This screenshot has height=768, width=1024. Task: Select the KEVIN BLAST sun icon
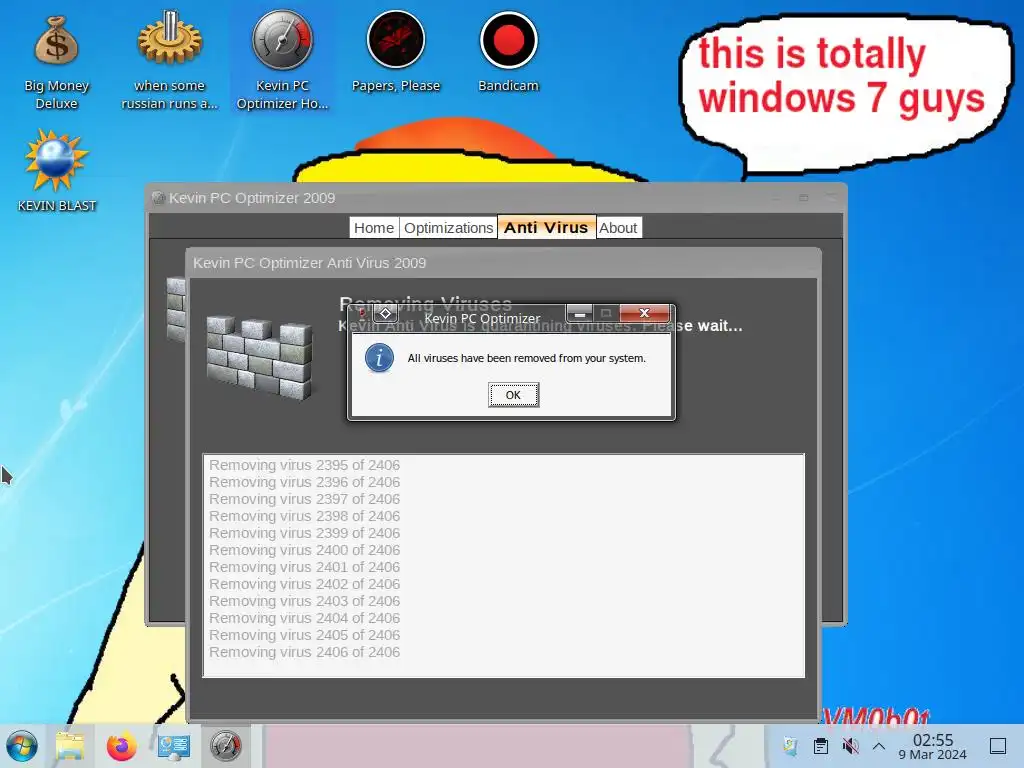coord(56,171)
